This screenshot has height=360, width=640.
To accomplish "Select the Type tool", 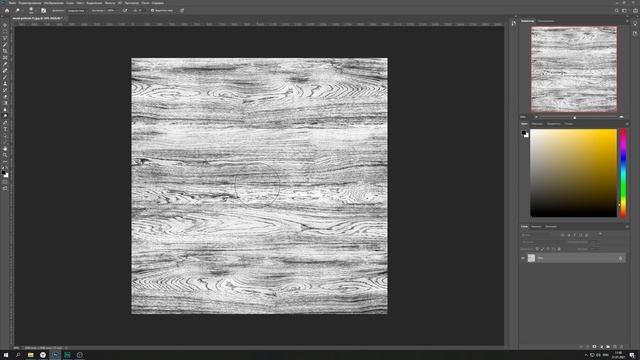I will [x=5, y=129].
